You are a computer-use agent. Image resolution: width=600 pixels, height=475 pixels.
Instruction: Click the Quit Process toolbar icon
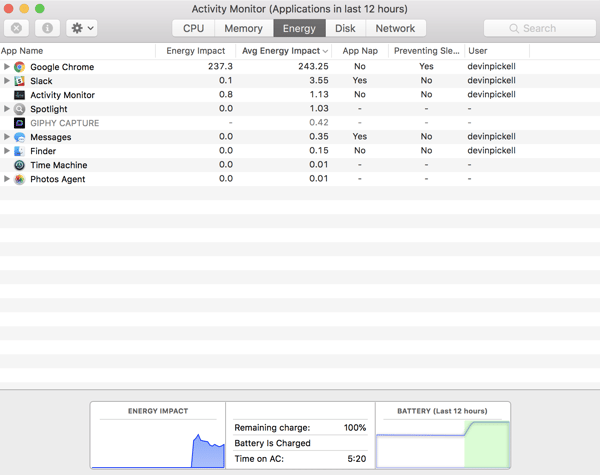(x=16, y=28)
